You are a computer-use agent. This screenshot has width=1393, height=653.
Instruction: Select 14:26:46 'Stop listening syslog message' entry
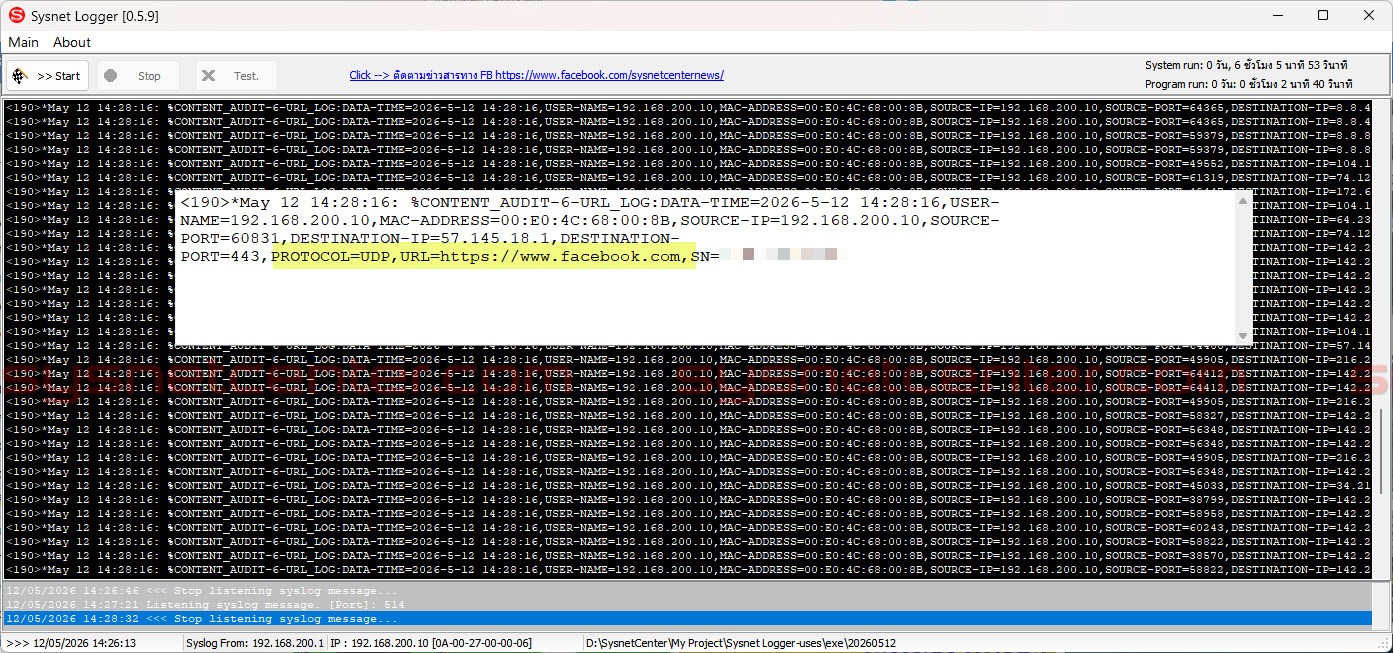pos(688,591)
